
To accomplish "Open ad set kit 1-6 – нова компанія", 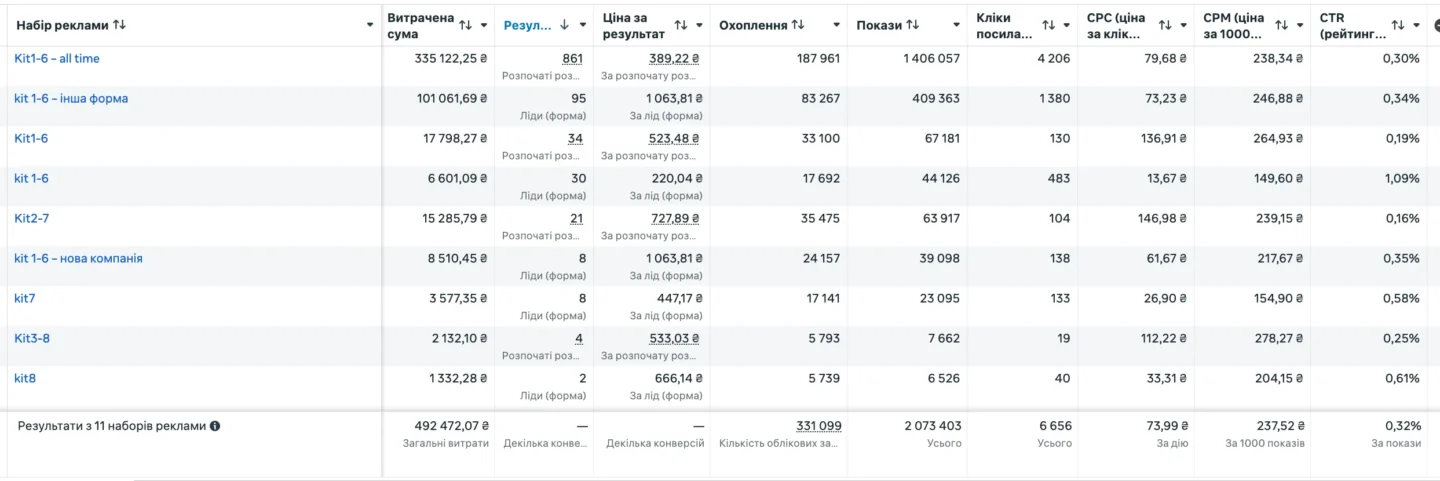I will click(78, 259).
